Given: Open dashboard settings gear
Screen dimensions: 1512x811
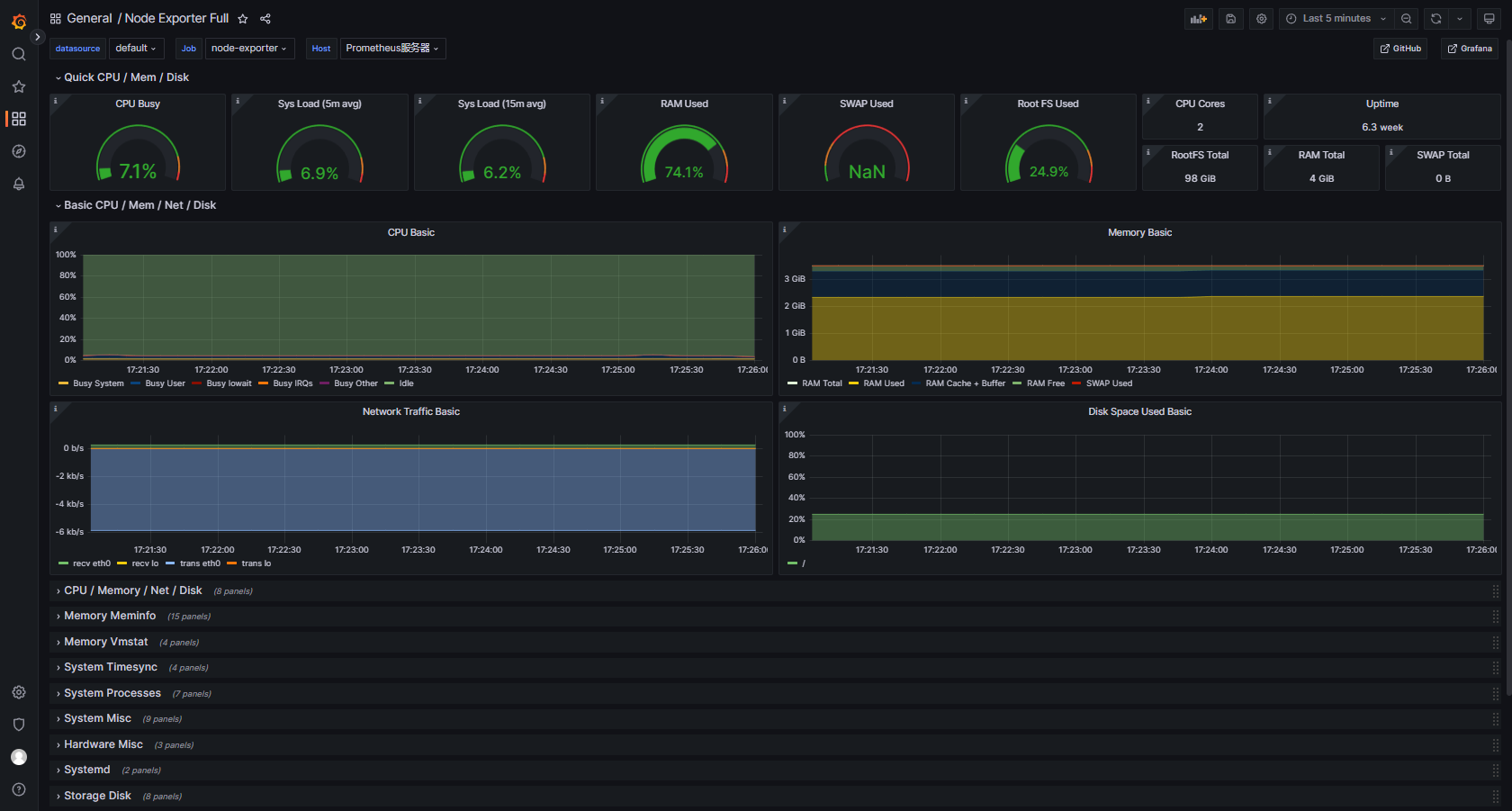Looking at the screenshot, I should (1262, 19).
